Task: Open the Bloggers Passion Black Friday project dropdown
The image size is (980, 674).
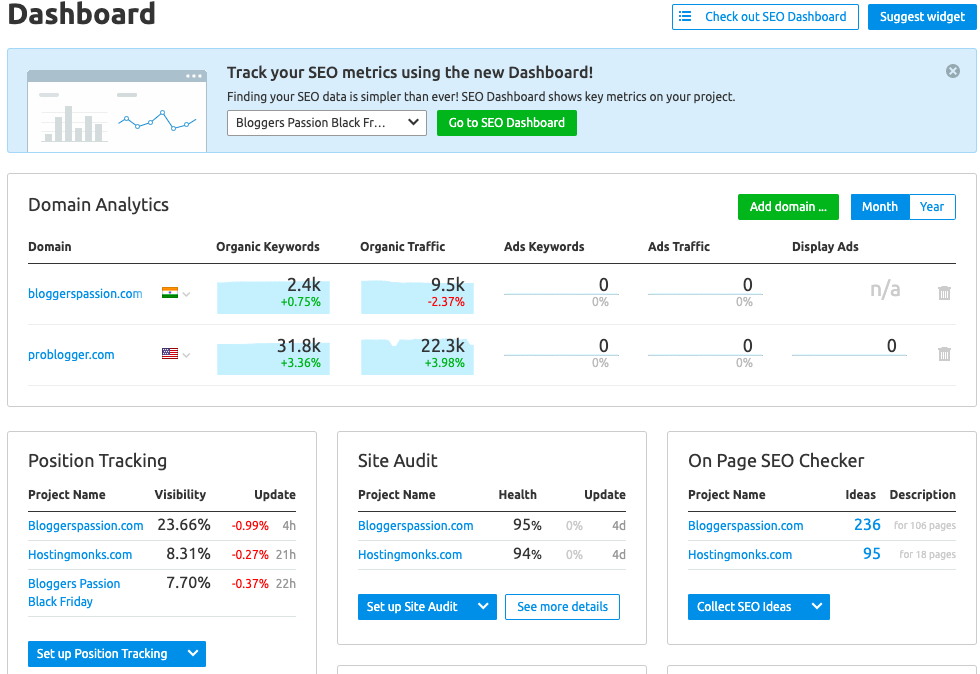Action: click(327, 123)
